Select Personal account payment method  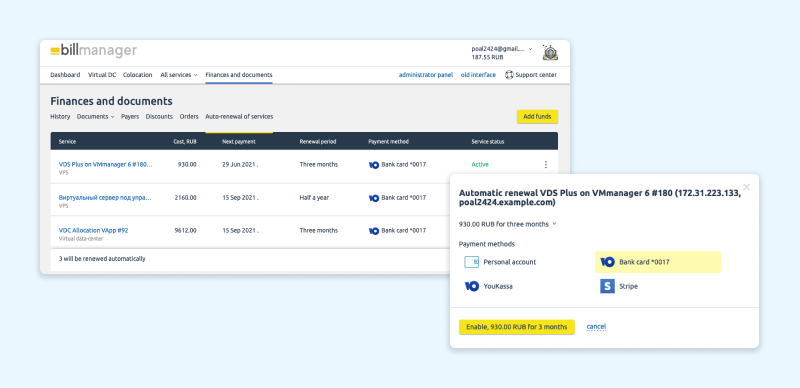(x=500, y=262)
